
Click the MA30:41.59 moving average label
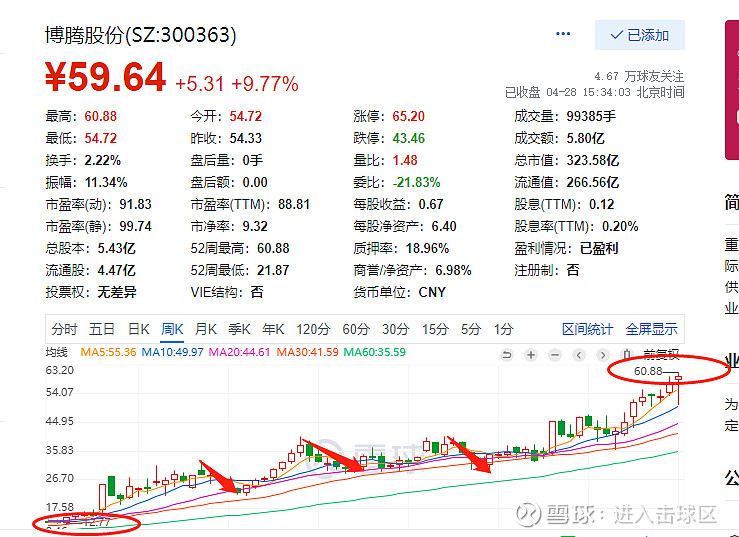pos(307,352)
